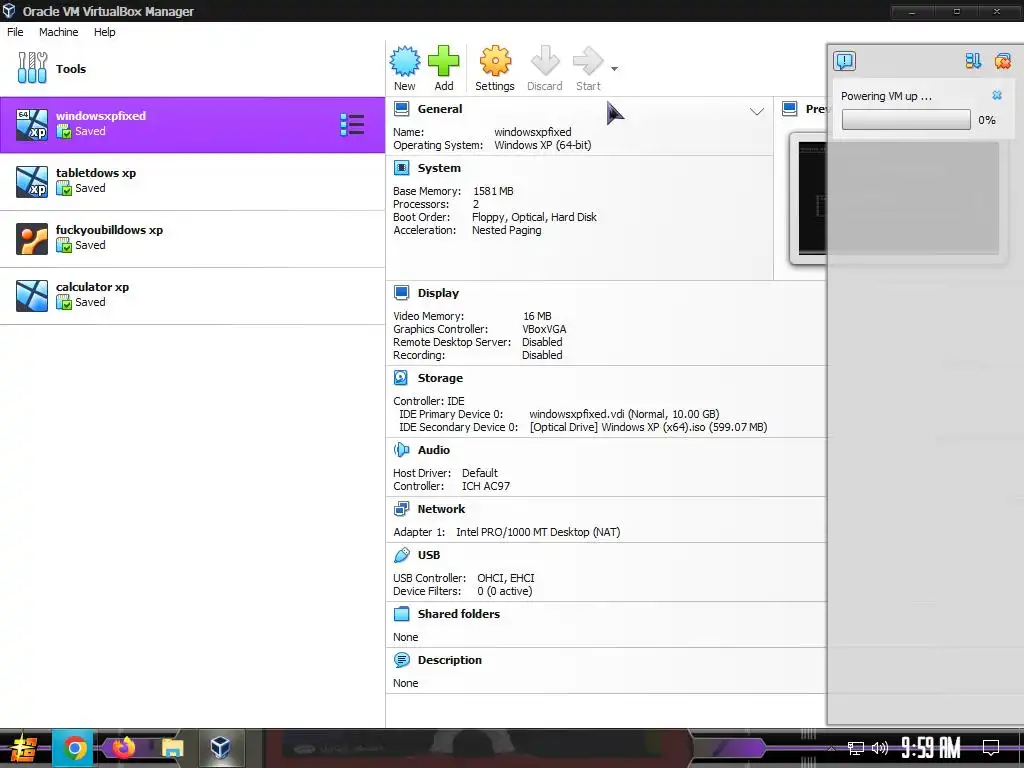Click the Windows XP (x64).iso optical drive entry
The height and width of the screenshot is (768, 1024).
pyautogui.click(x=648, y=427)
